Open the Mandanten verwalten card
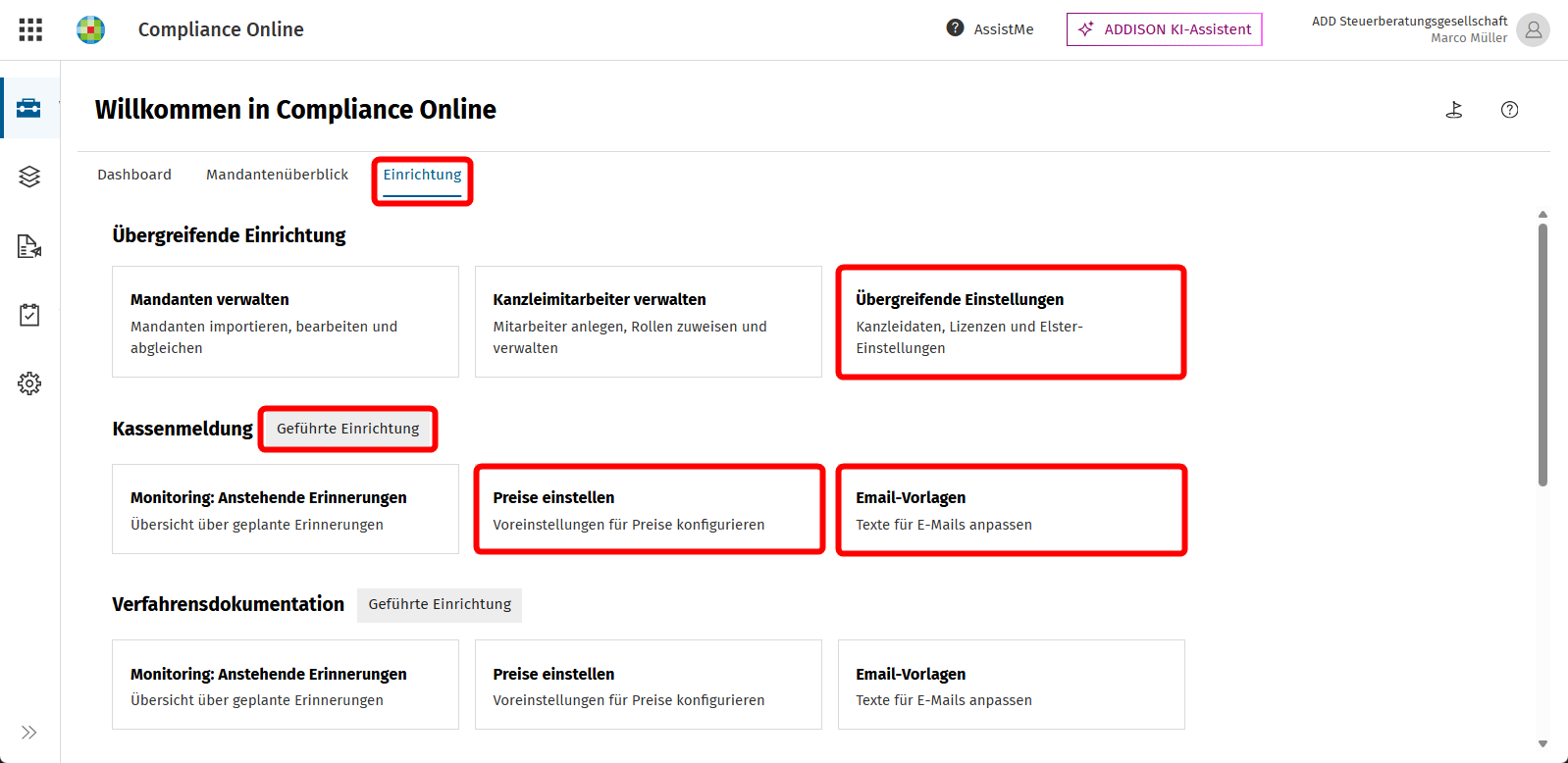 [x=286, y=322]
